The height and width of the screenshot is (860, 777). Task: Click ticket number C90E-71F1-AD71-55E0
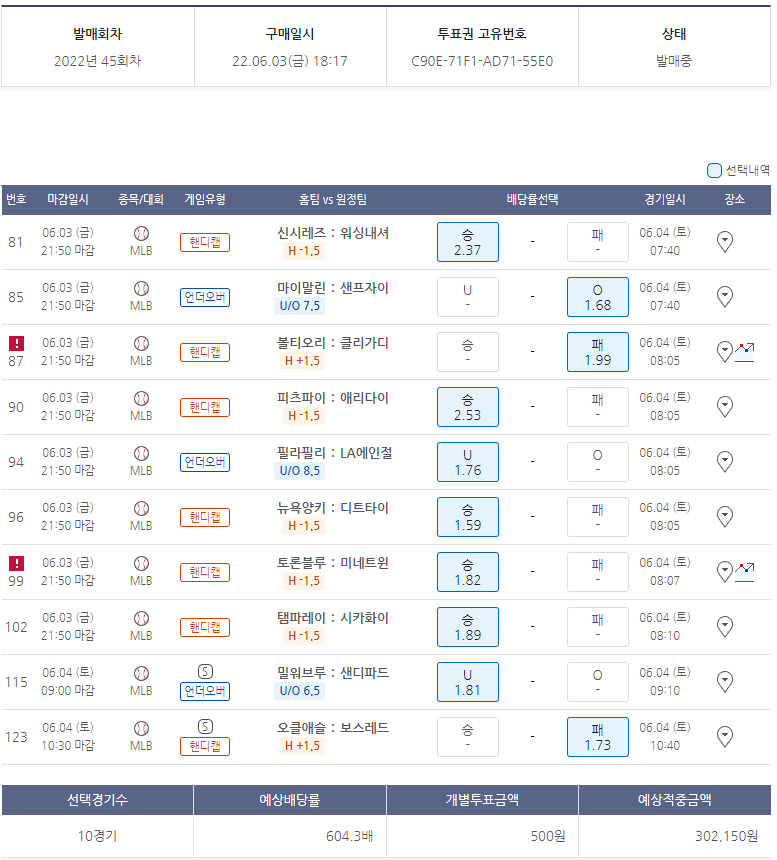[x=482, y=61]
